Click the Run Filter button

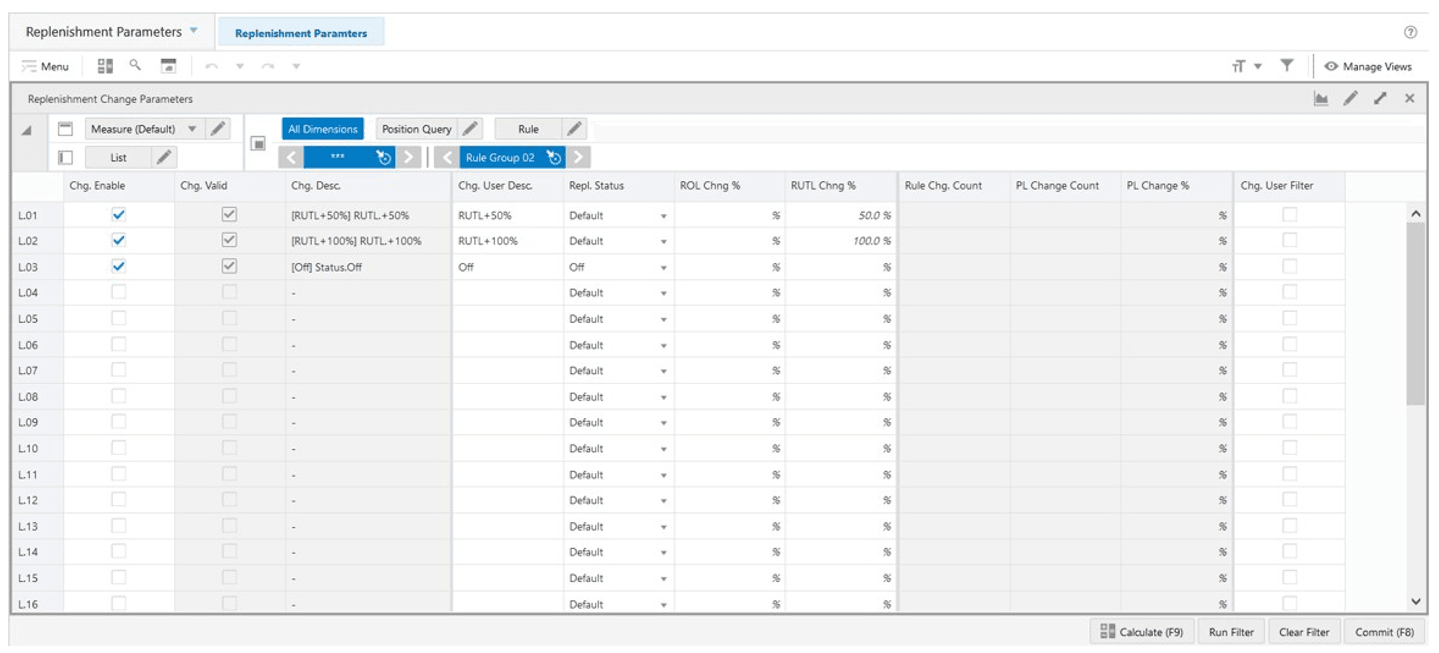tap(1231, 631)
